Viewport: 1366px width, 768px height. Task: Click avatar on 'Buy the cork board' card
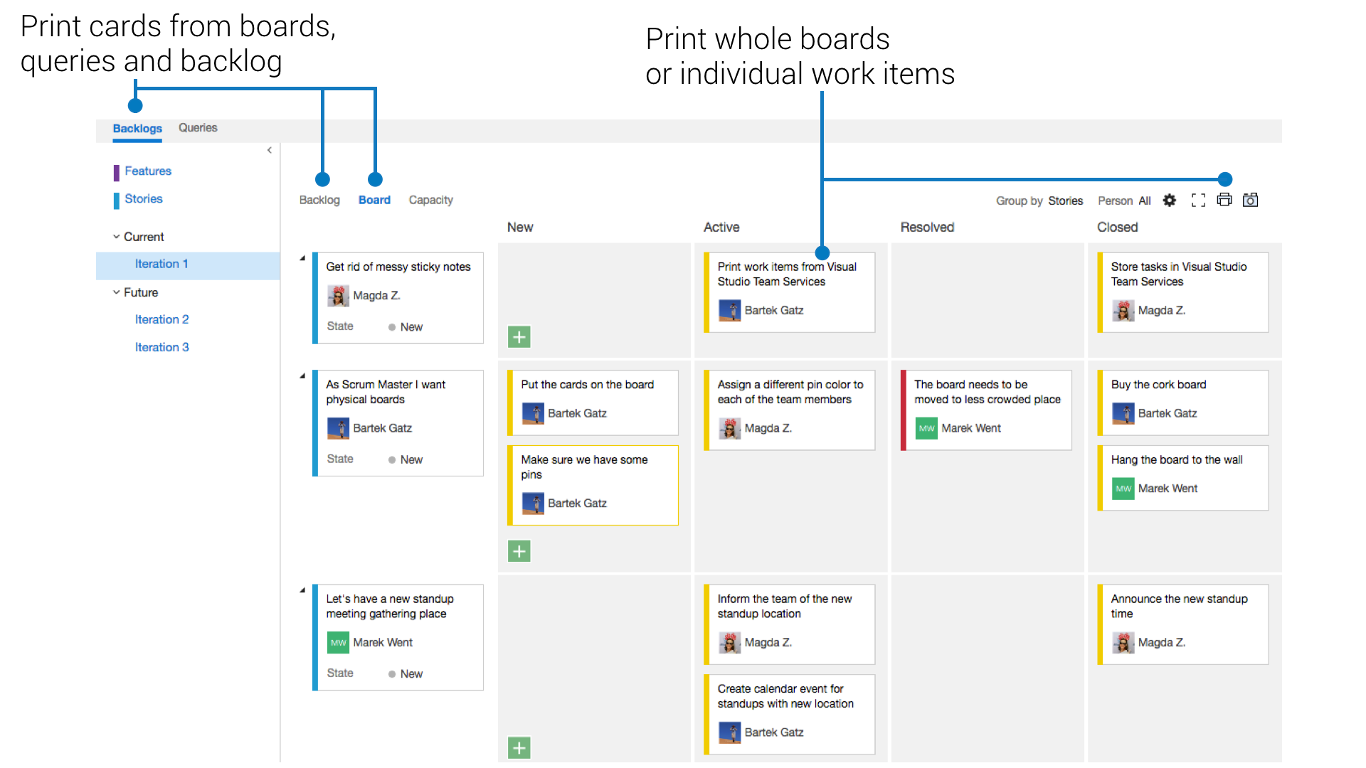[x=1123, y=413]
